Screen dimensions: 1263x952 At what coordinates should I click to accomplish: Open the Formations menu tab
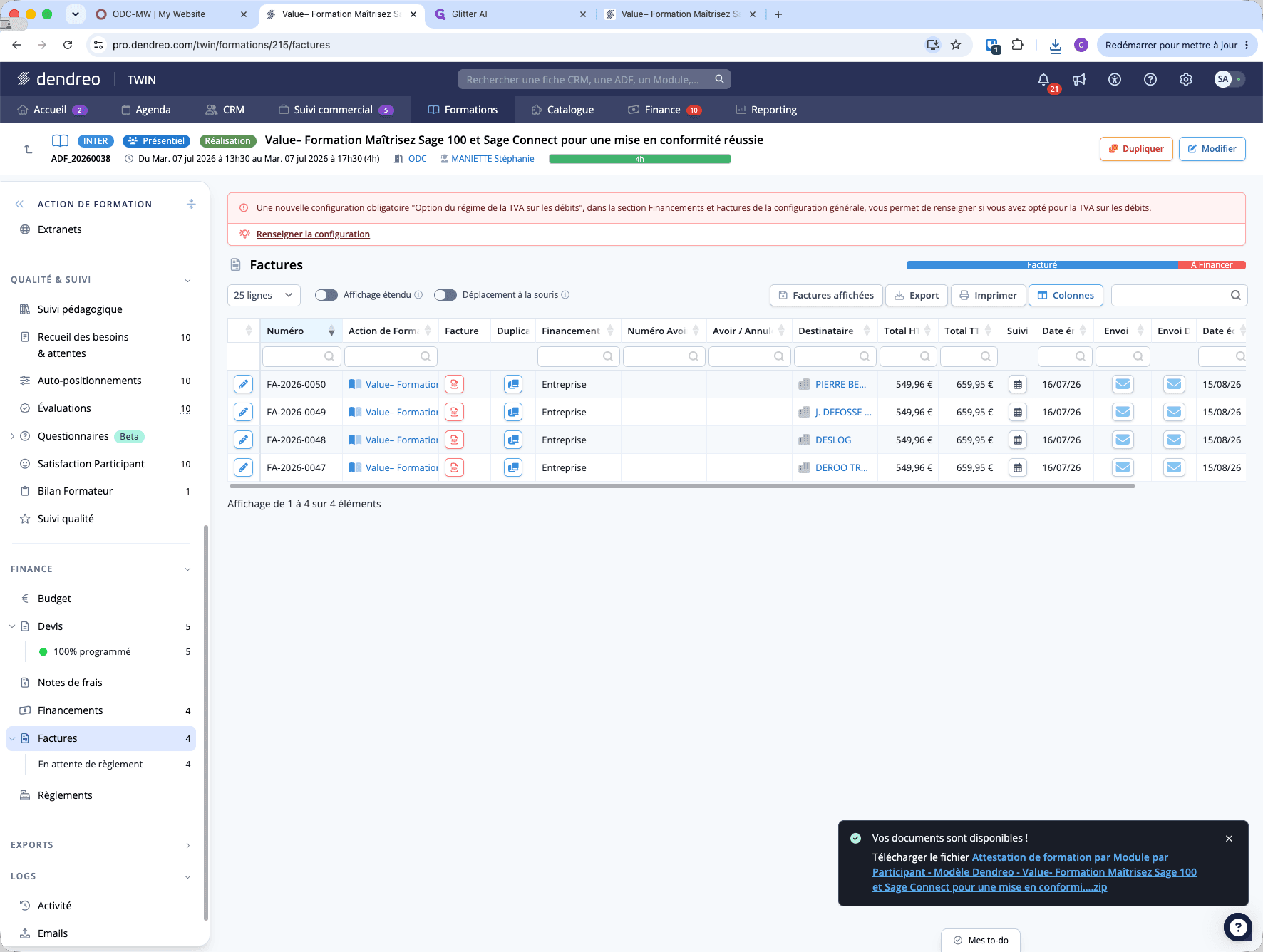463,110
